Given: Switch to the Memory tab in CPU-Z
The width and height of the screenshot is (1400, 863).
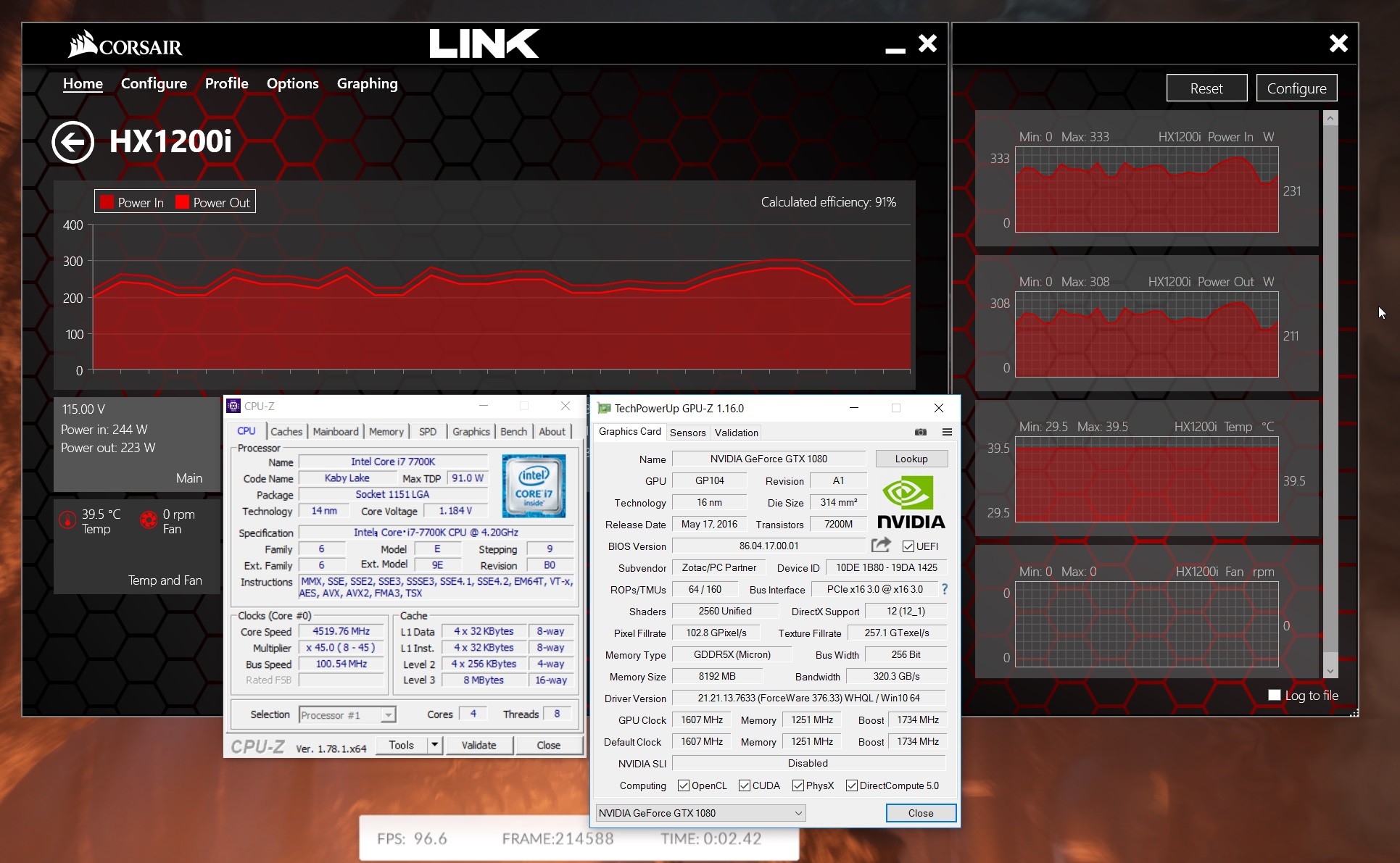Looking at the screenshot, I should [x=386, y=431].
